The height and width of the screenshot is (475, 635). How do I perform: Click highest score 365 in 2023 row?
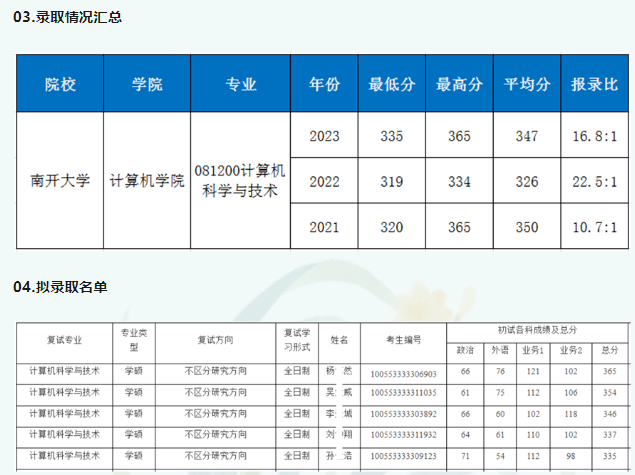[459, 136]
